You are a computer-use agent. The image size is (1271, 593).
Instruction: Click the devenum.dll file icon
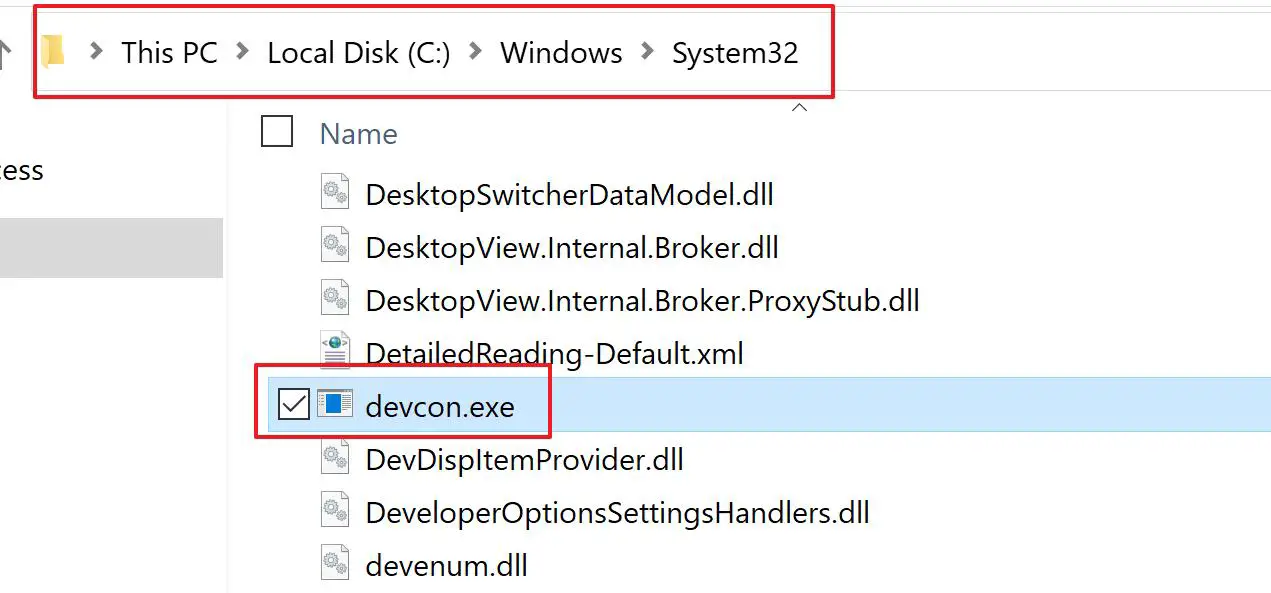click(335, 565)
